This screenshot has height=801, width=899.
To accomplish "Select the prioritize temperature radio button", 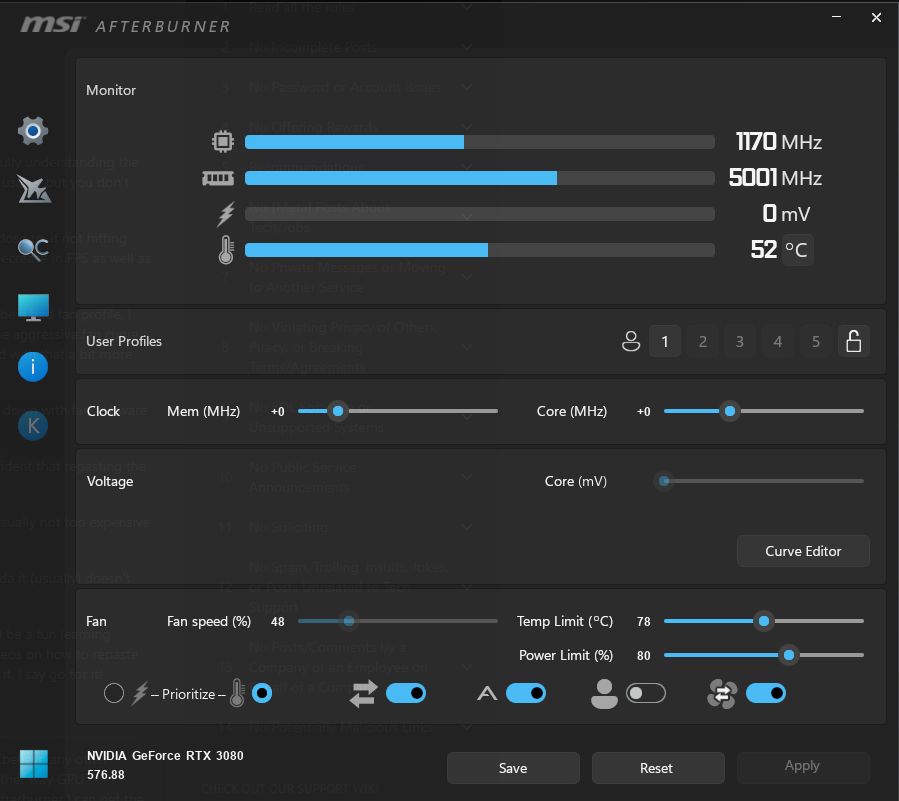I will click(262, 693).
